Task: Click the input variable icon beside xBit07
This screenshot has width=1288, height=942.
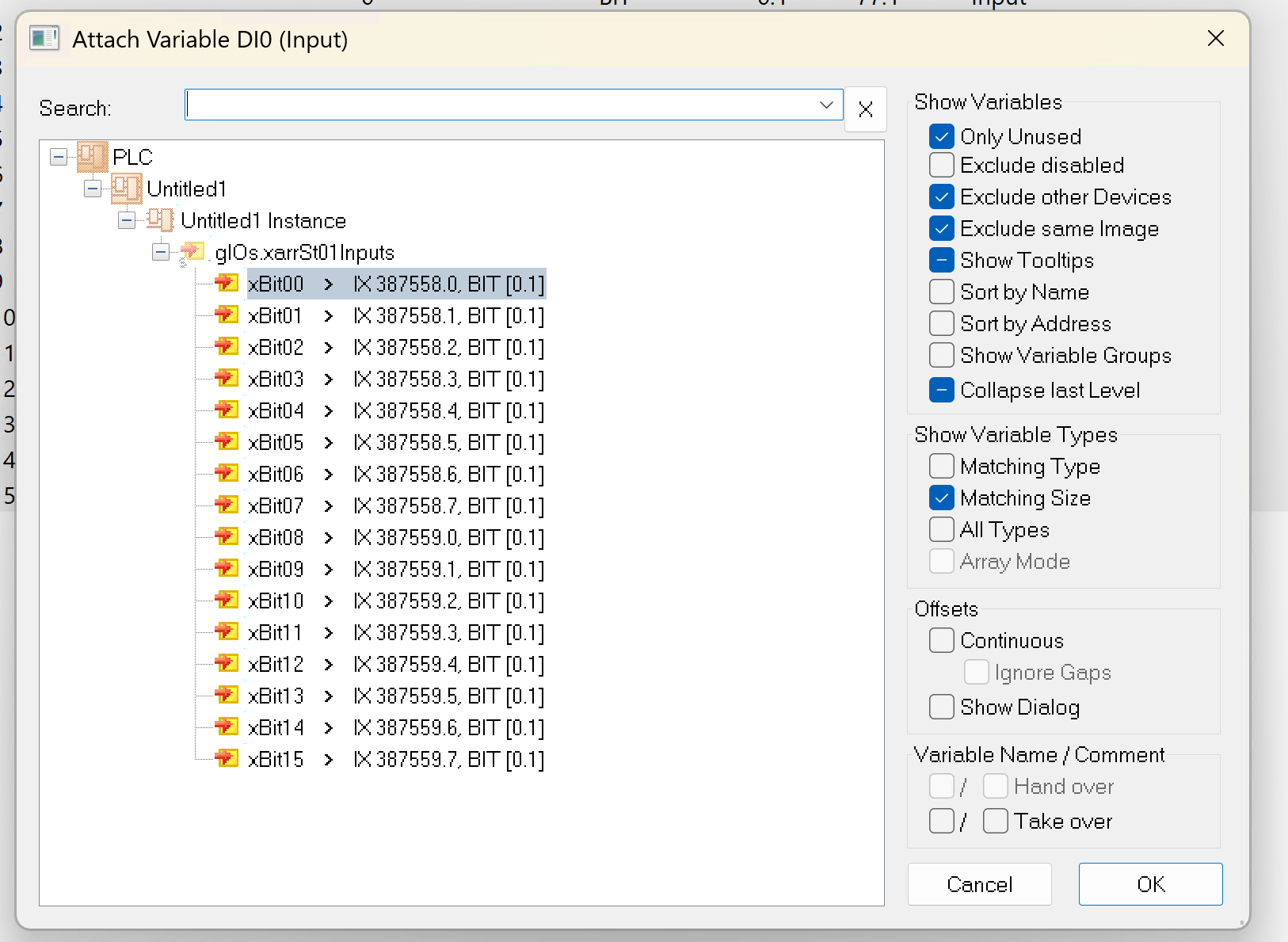Action: click(x=227, y=505)
